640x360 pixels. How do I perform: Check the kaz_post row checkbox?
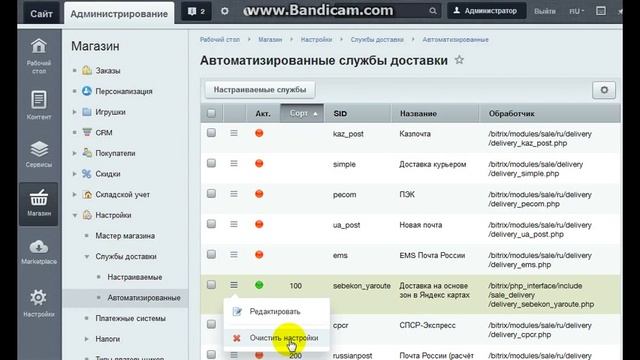211,133
